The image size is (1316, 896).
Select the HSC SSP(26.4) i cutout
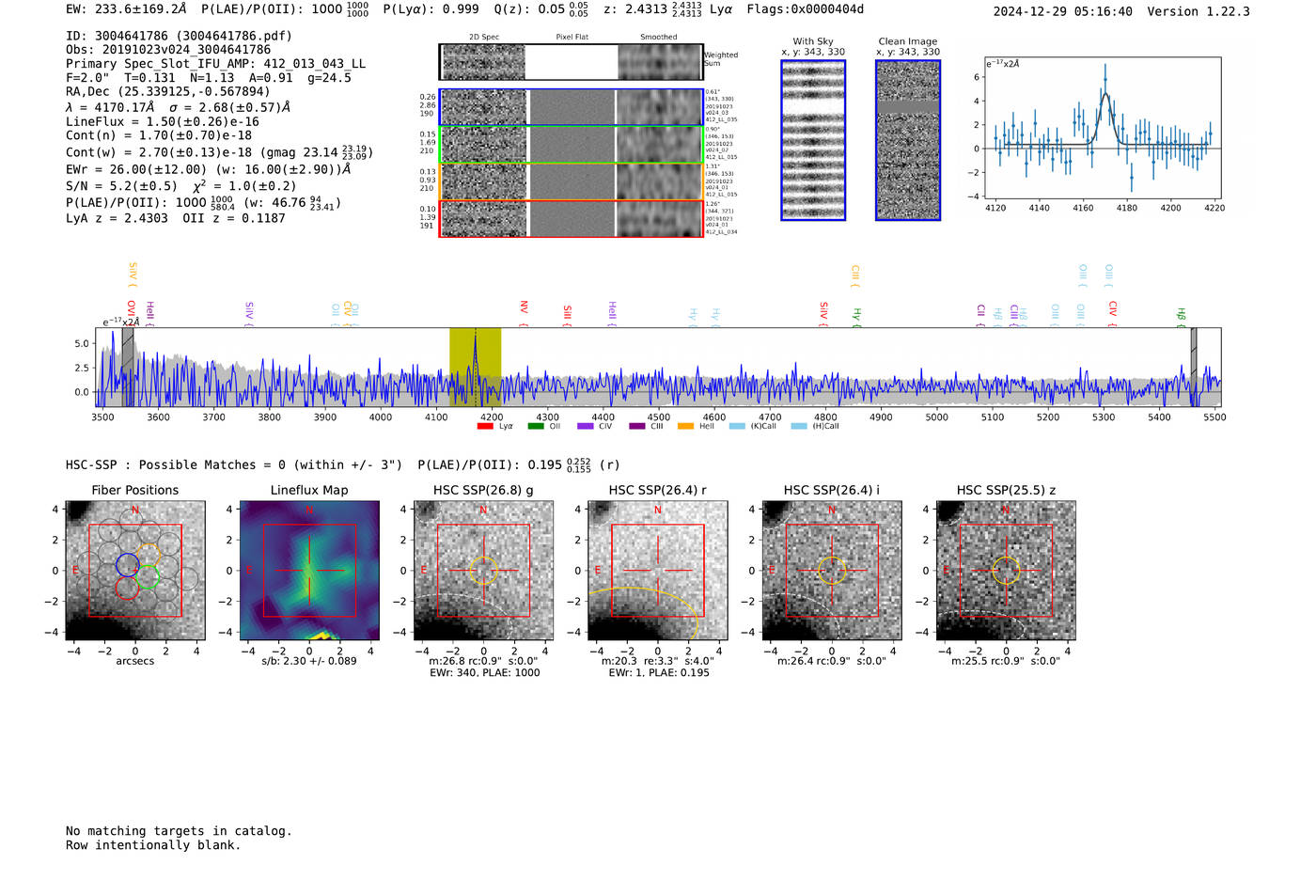tap(832, 571)
